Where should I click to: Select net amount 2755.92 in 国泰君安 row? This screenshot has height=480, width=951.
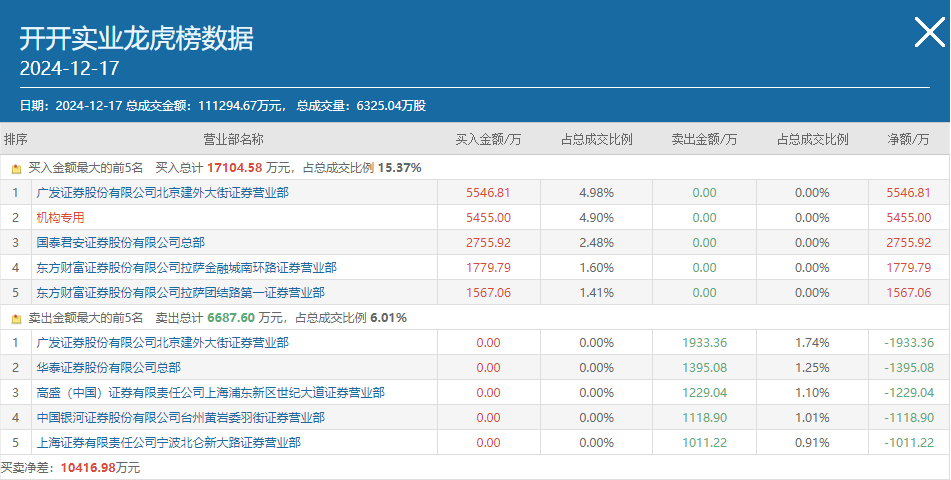click(909, 243)
